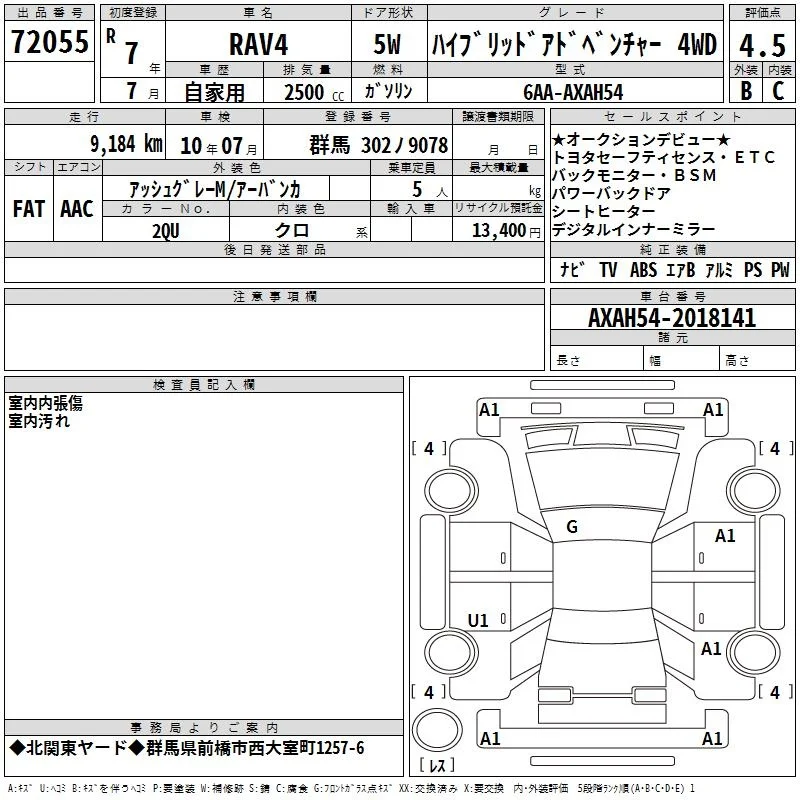Select exterior color アッシュグレーM/アーバンカ

pyautogui.click(x=215, y=189)
